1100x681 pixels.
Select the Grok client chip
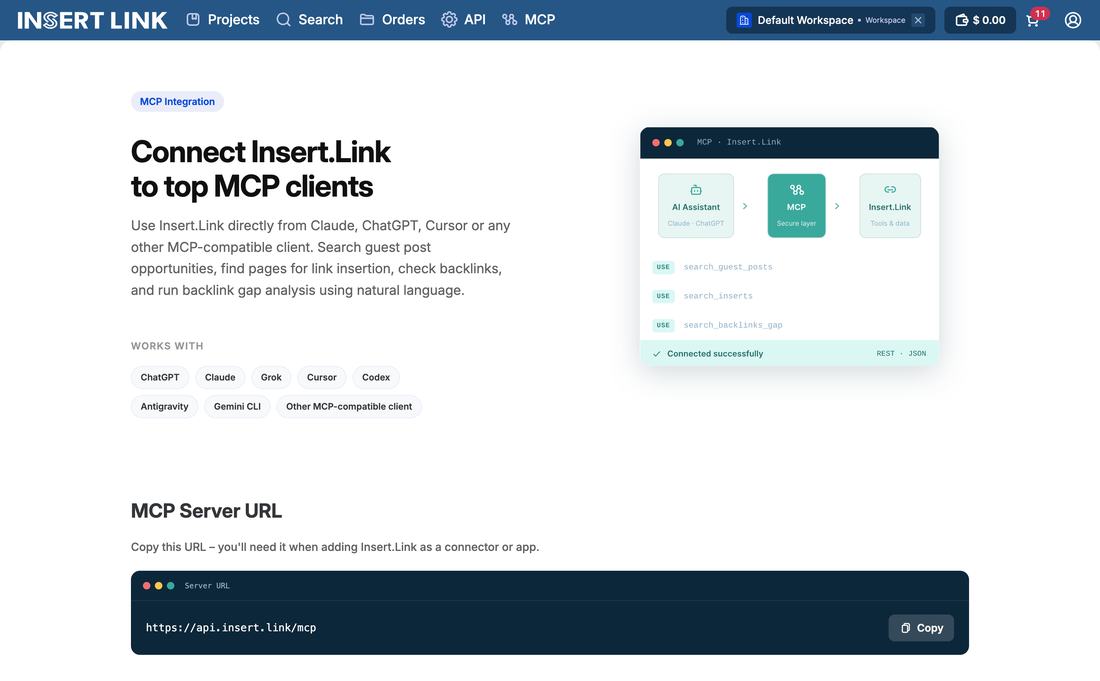(x=271, y=377)
